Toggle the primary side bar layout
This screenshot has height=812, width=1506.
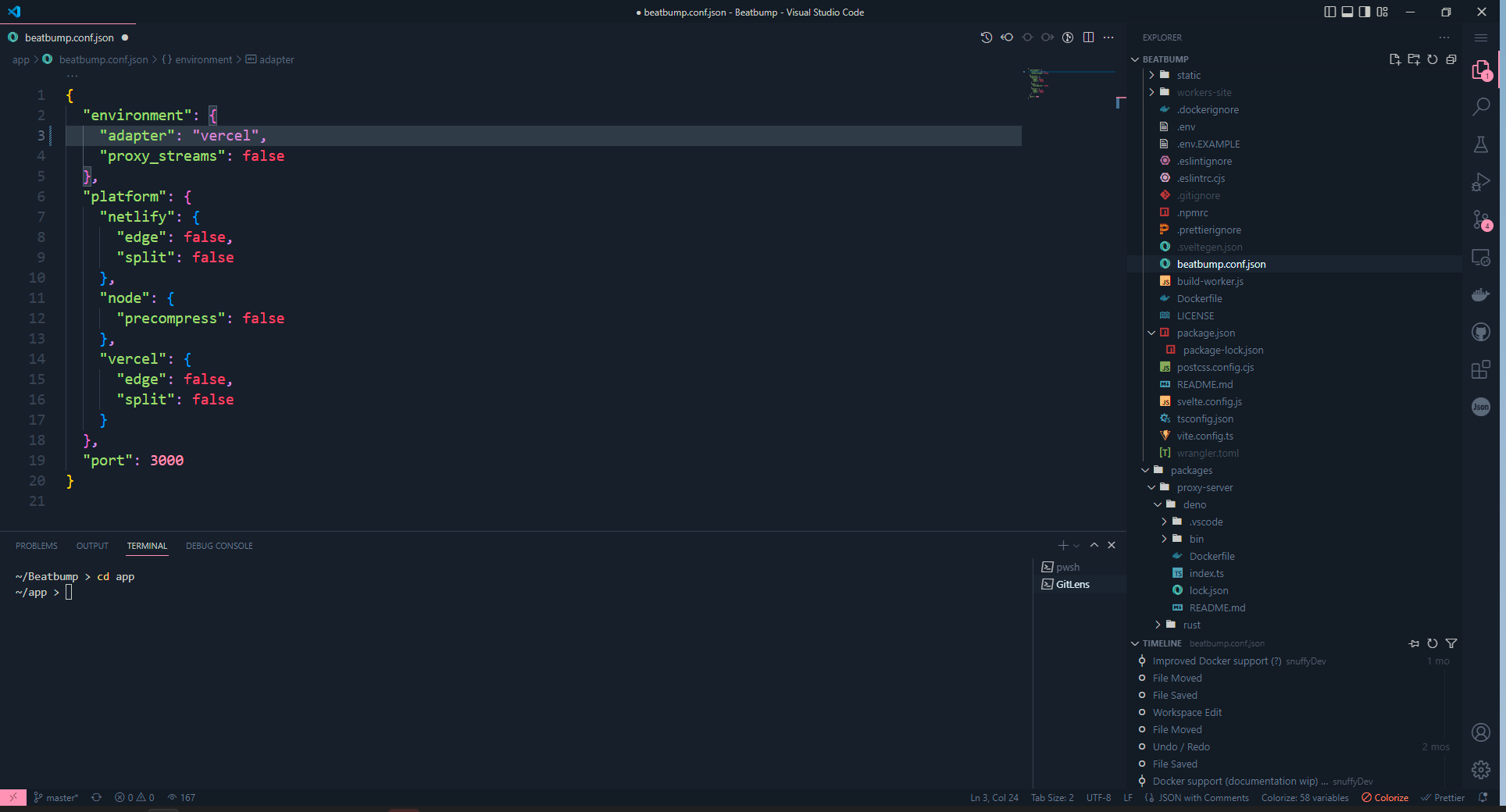1330,12
